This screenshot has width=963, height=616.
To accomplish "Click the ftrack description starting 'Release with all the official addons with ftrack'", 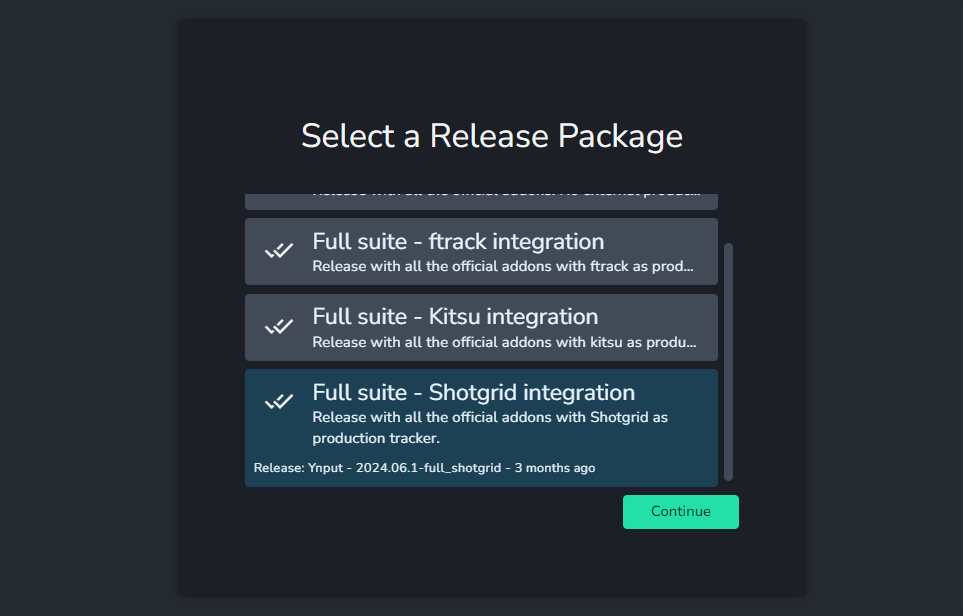I will click(503, 267).
